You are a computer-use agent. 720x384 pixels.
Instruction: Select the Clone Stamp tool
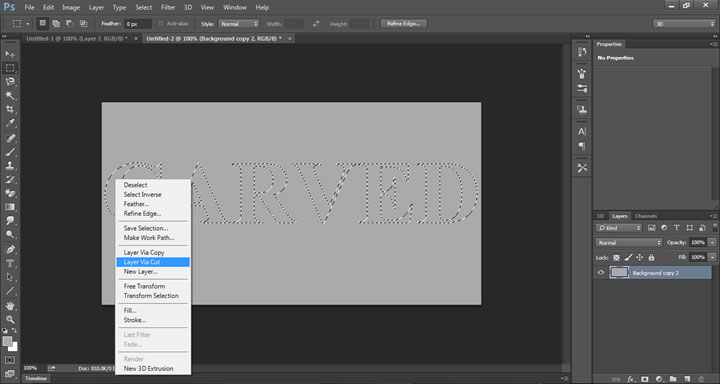point(10,165)
